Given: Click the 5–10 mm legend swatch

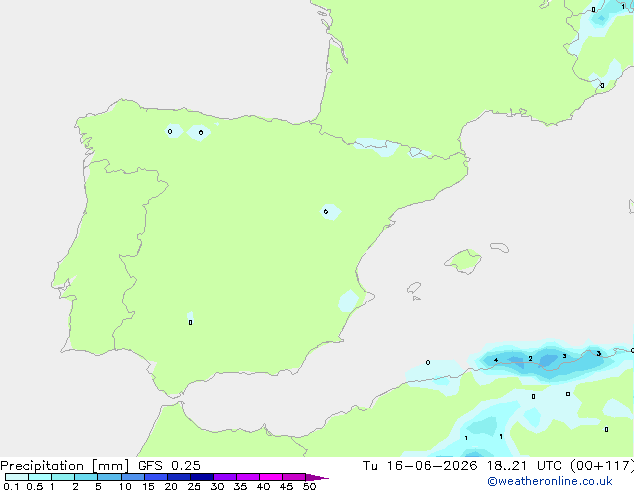Looking at the screenshot, I should pyautogui.click(x=109, y=477).
